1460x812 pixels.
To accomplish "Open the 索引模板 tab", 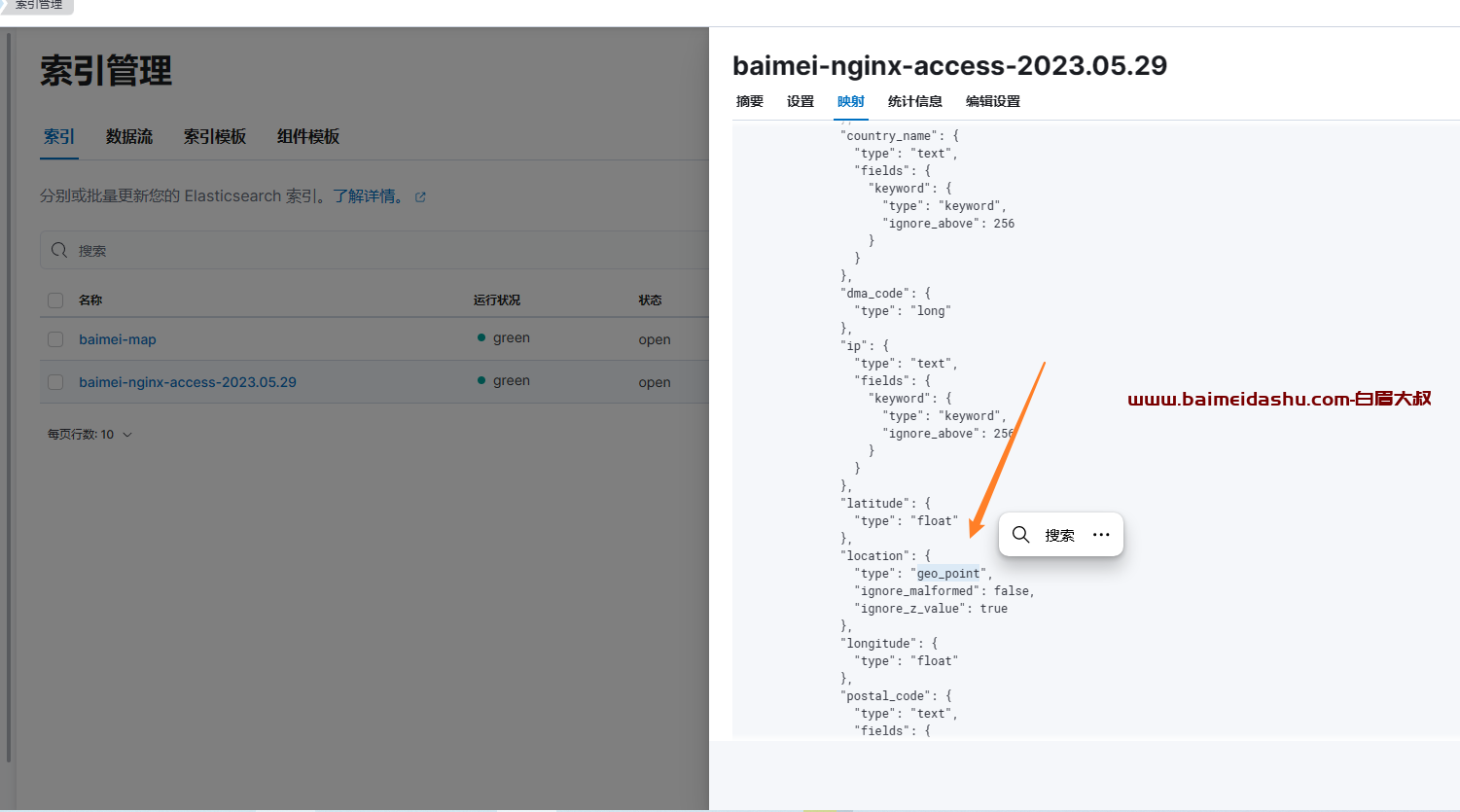I will click(215, 136).
